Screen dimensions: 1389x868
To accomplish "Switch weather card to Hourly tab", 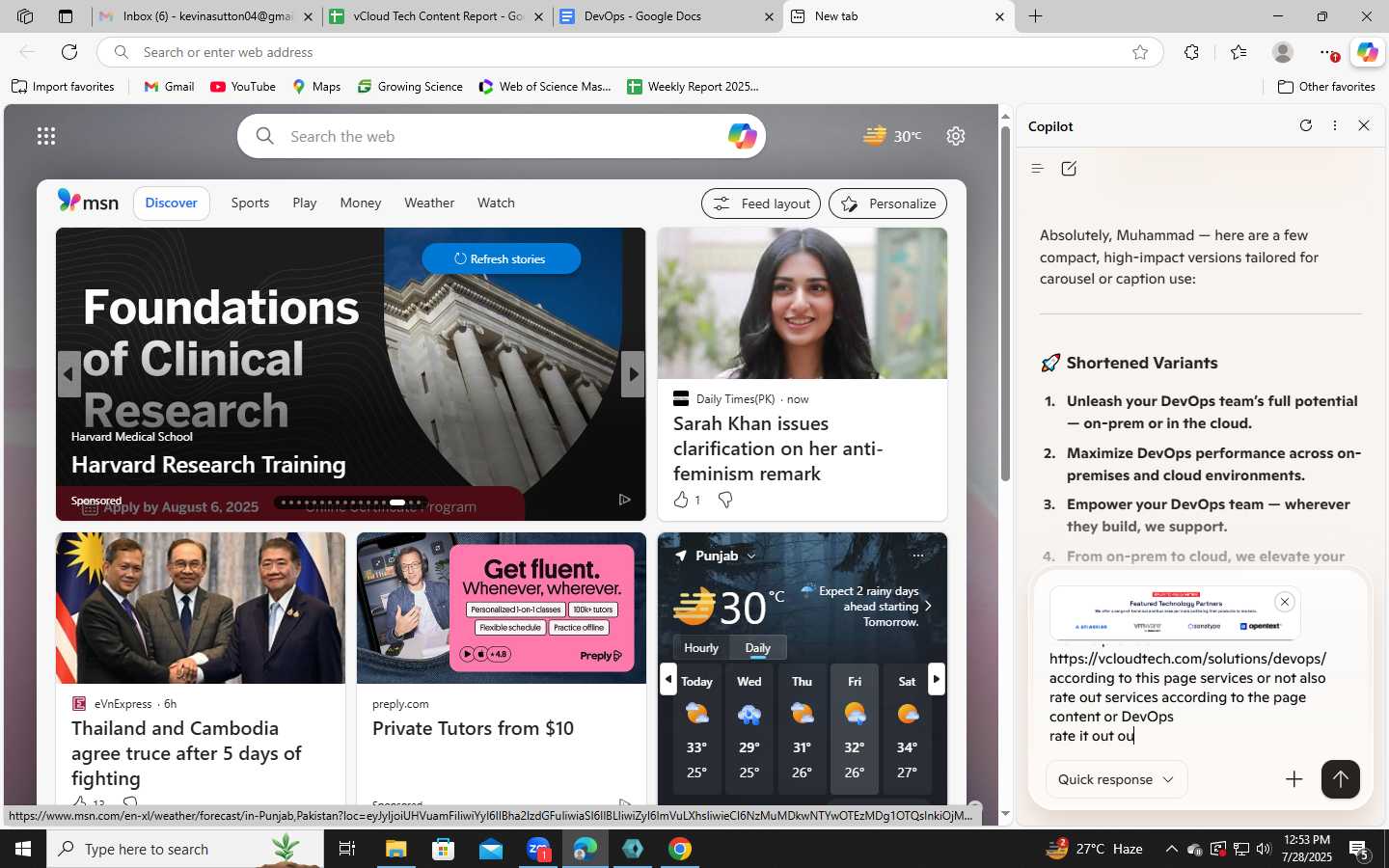I will click(x=701, y=648).
